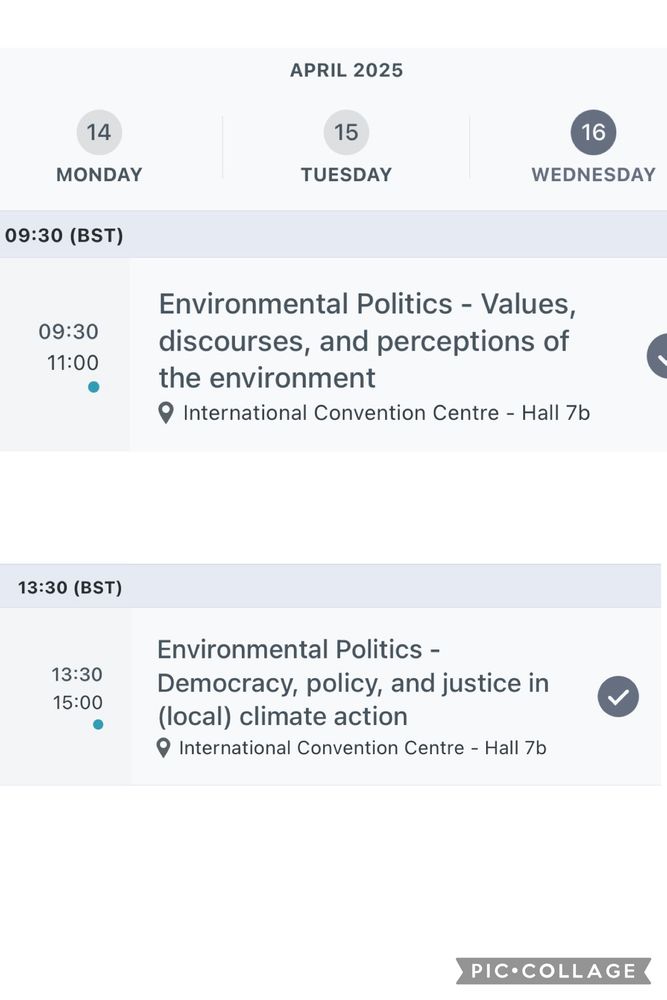Image resolution: width=667 pixels, height=1000 pixels.
Task: Click Hall 7b location of 09:30 session
Action: (x=386, y=412)
